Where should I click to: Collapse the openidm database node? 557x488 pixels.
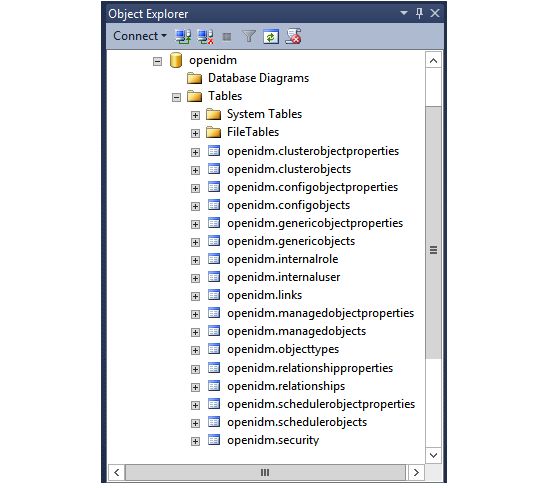[x=157, y=61]
